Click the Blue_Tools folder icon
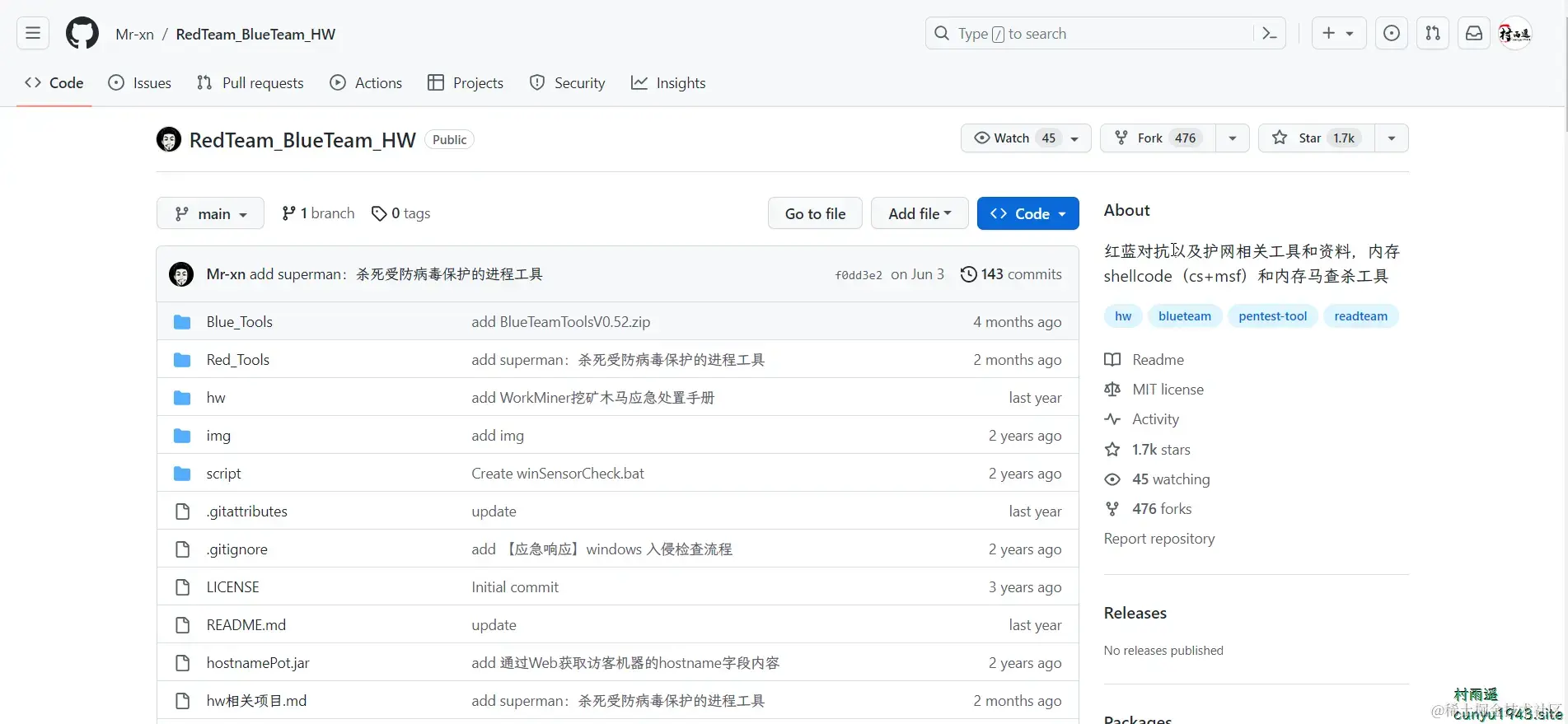The height and width of the screenshot is (724, 1568). click(182, 322)
